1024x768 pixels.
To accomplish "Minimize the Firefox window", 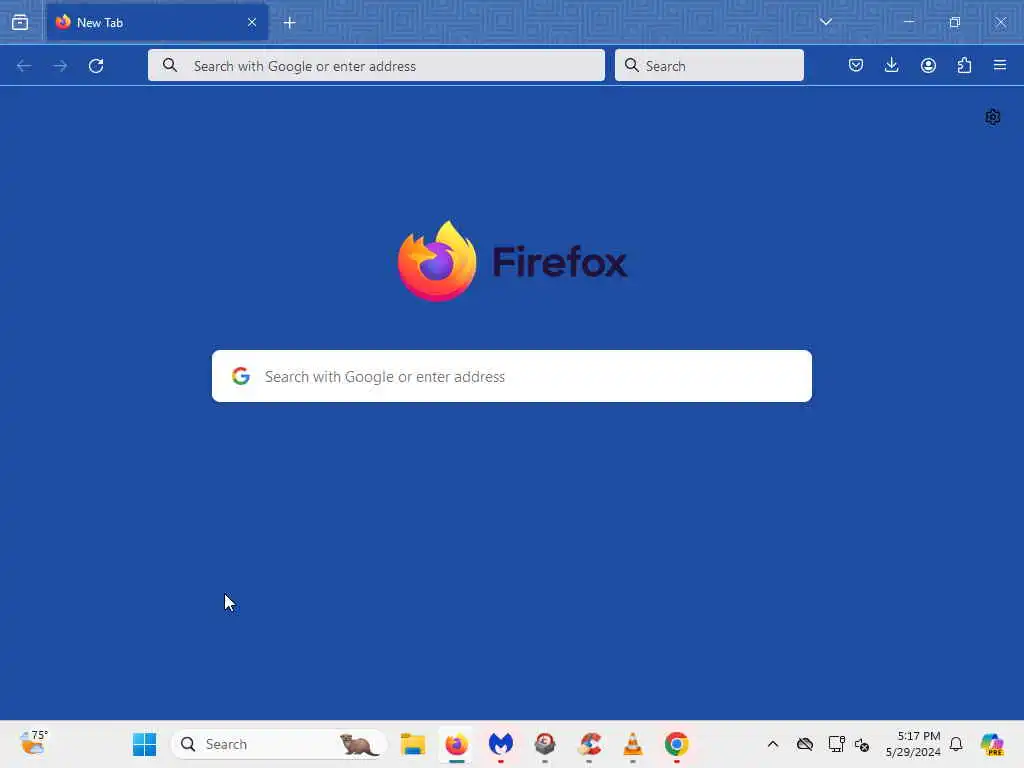I will 908,22.
